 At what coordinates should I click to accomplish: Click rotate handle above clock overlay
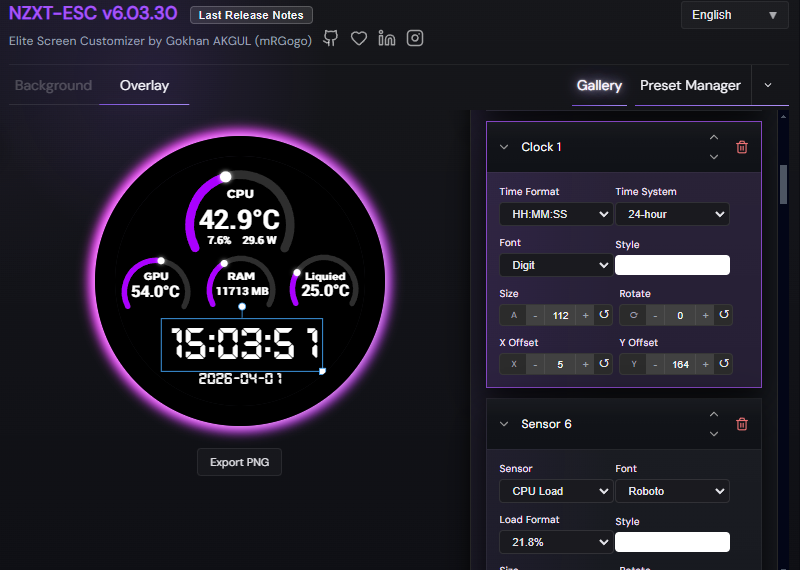point(242,307)
